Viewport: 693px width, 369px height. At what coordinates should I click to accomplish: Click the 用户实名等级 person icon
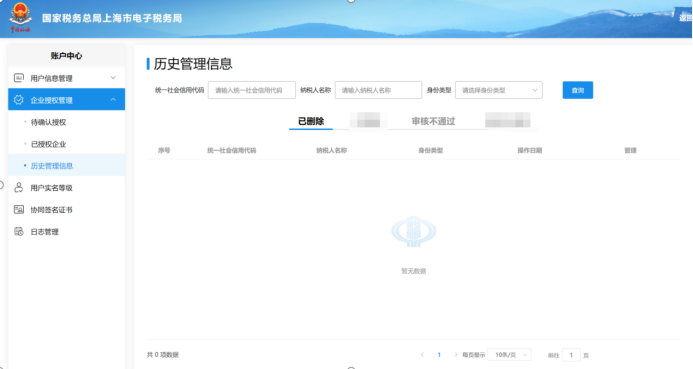[x=19, y=187]
